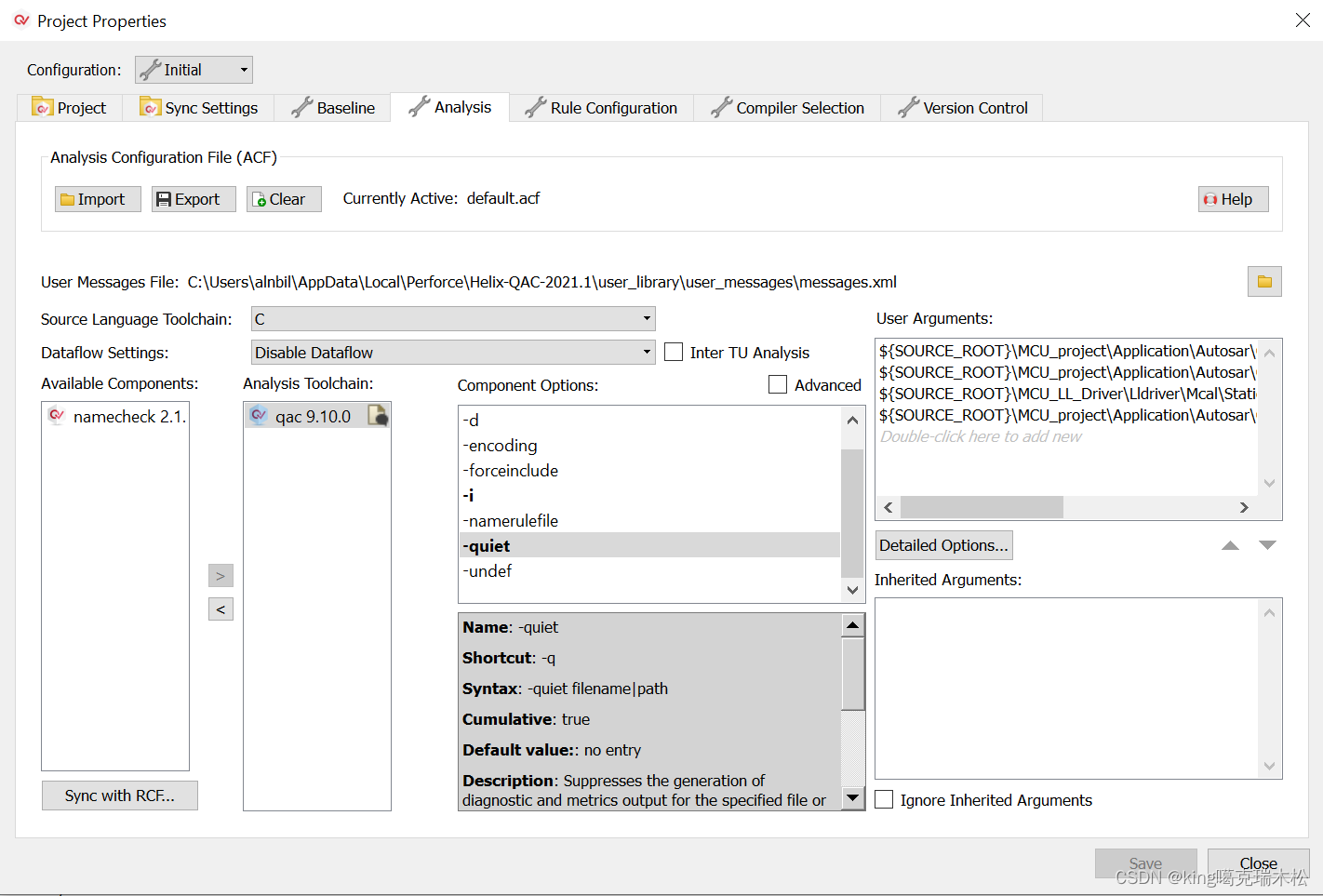The image size is (1323, 896).
Task: Export the analysis configuration file
Action: pyautogui.click(x=194, y=199)
